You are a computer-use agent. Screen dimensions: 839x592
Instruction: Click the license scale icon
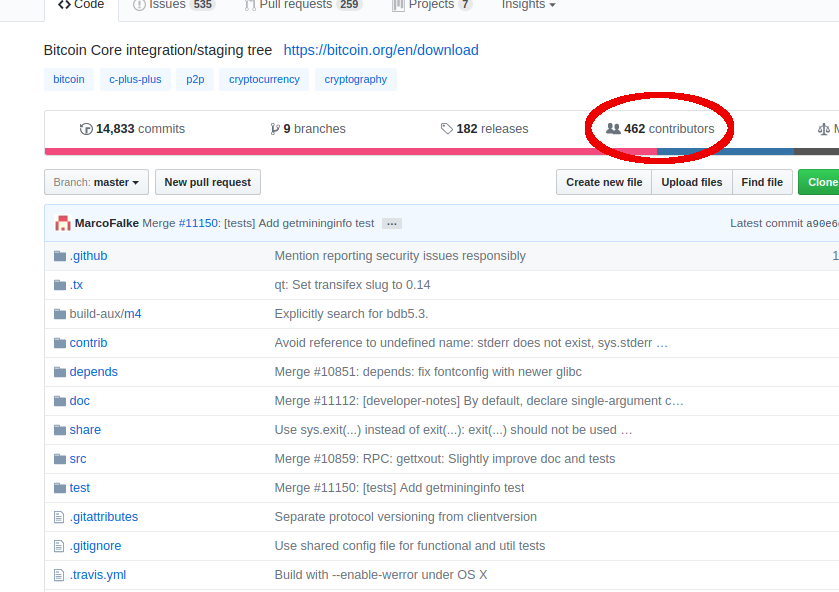pyautogui.click(x=823, y=129)
